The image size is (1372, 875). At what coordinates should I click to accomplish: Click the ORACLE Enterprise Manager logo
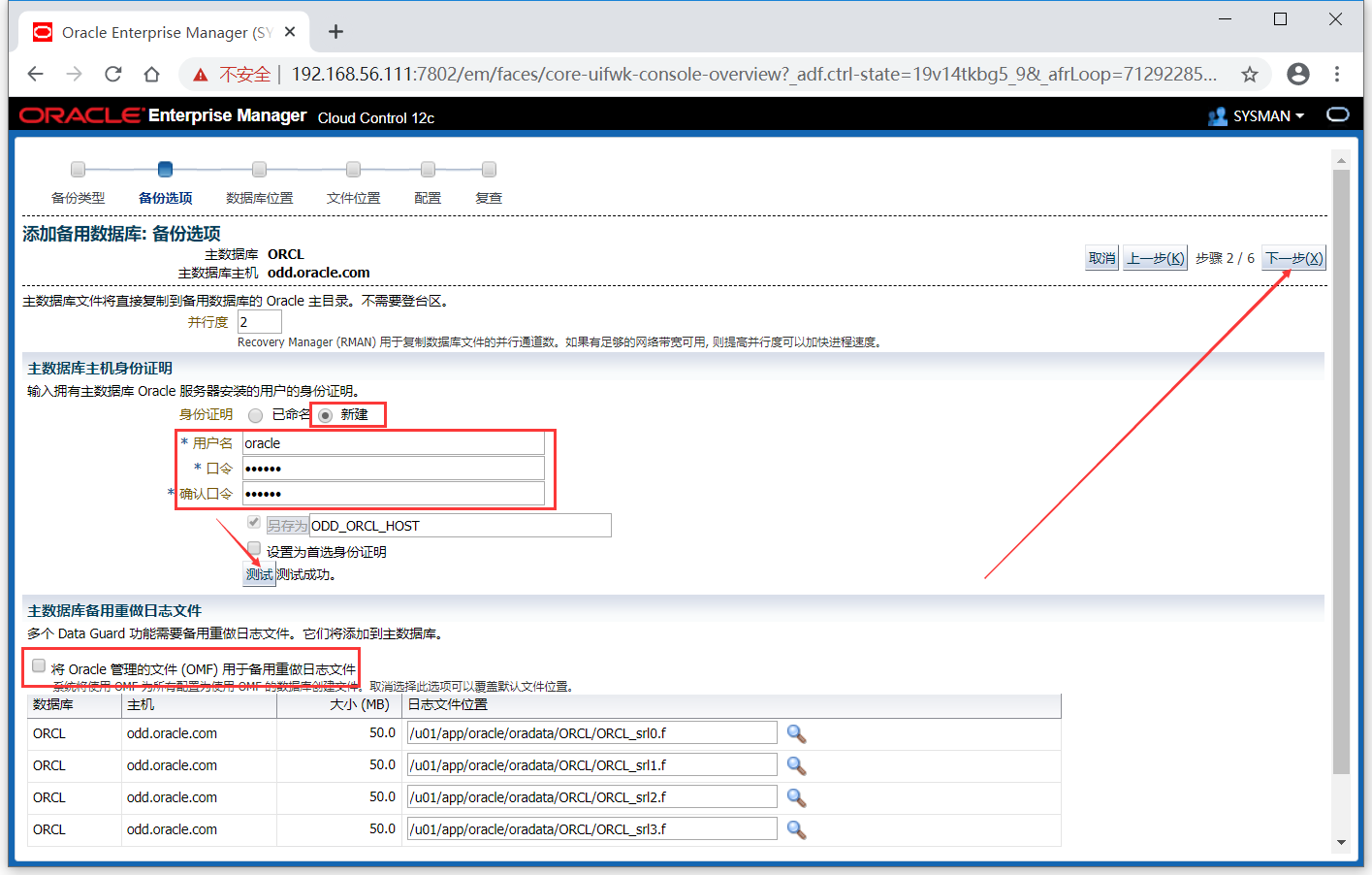163,115
